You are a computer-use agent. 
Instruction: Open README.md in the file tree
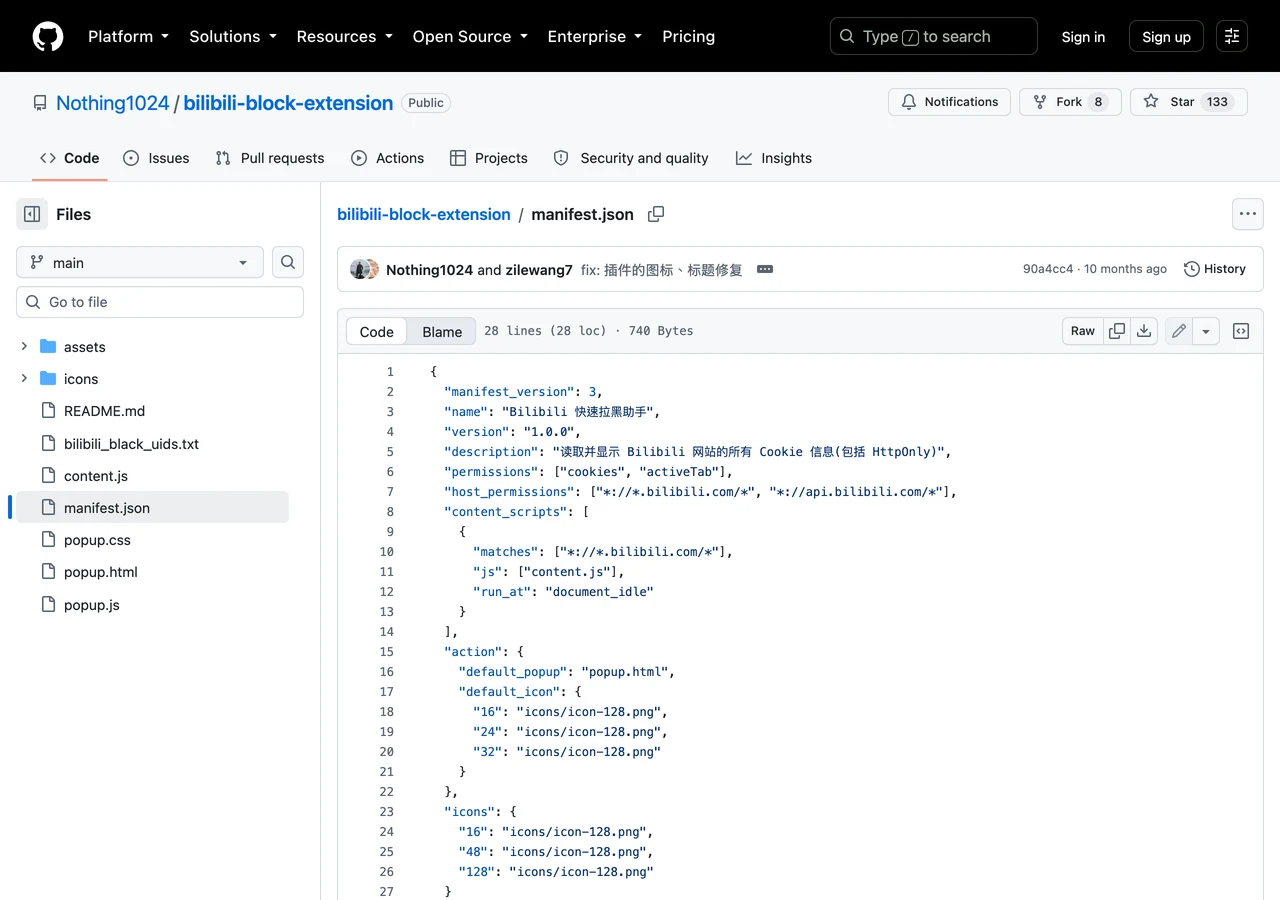[104, 411]
